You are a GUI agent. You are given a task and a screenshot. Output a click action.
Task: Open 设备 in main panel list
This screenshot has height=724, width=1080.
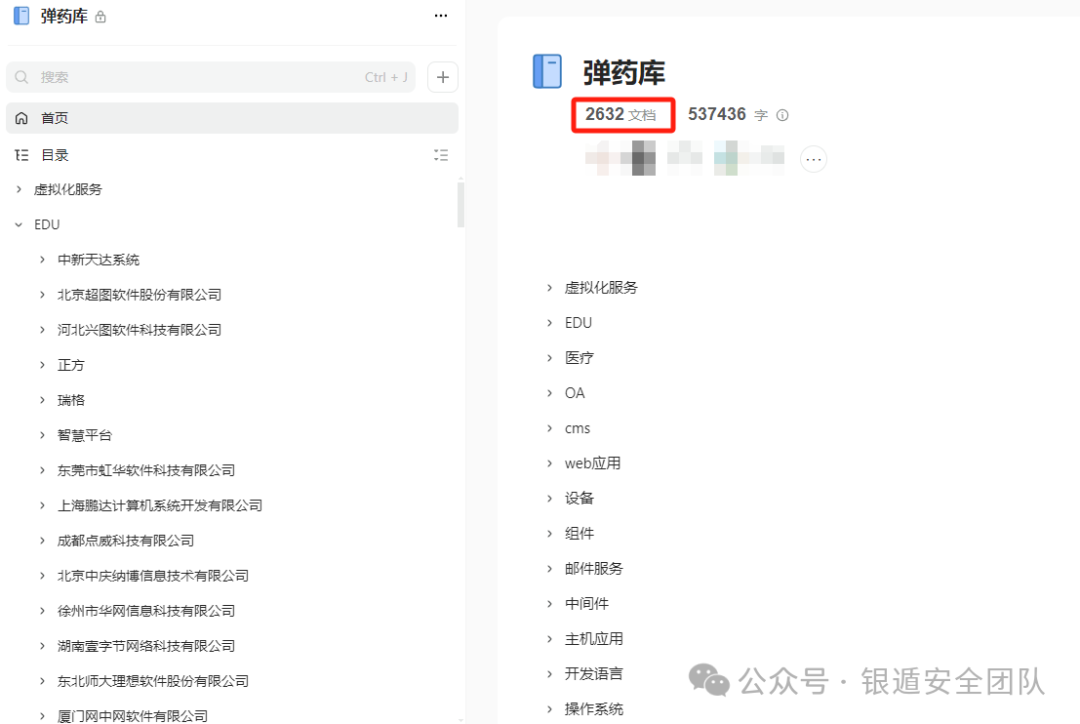pos(579,499)
